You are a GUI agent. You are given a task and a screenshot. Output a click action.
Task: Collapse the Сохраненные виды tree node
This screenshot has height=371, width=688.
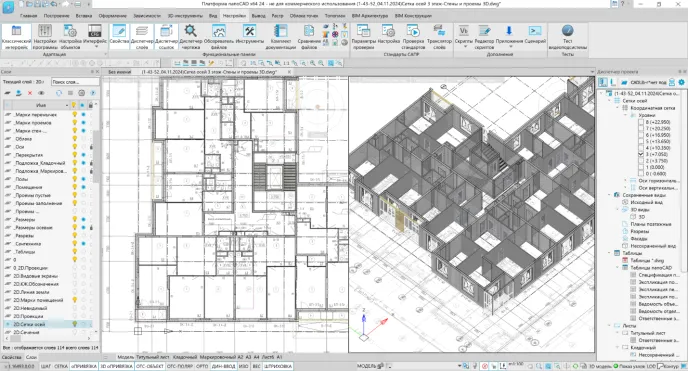(610, 195)
